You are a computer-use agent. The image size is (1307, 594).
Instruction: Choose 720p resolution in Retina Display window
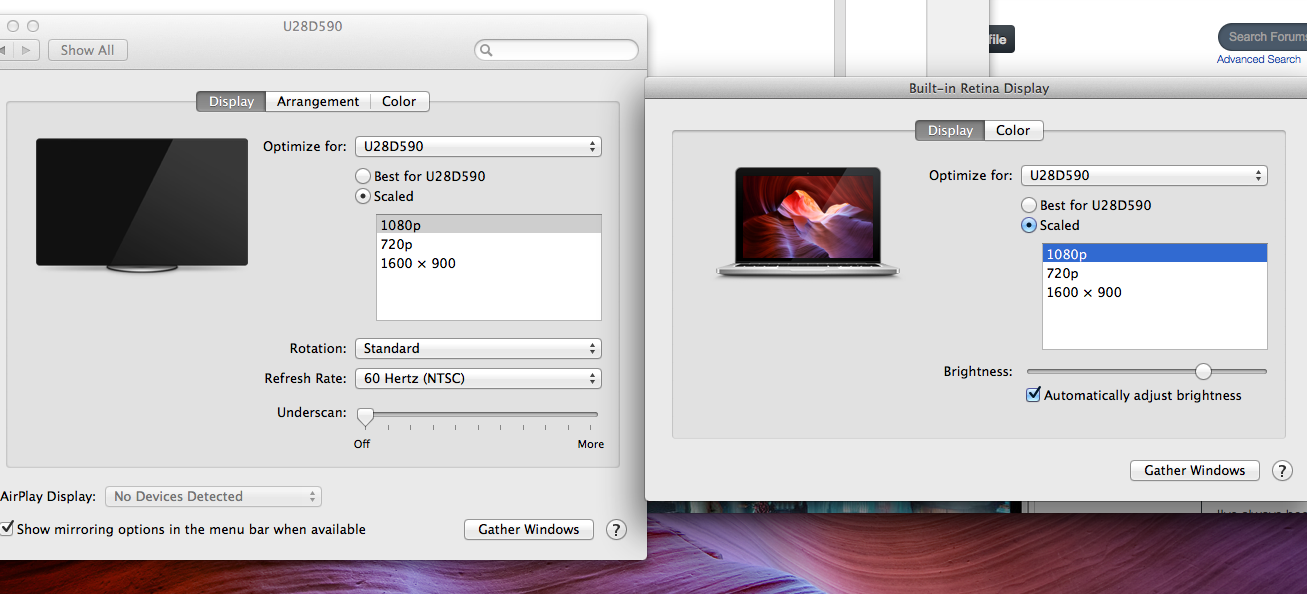pyautogui.click(x=1155, y=273)
